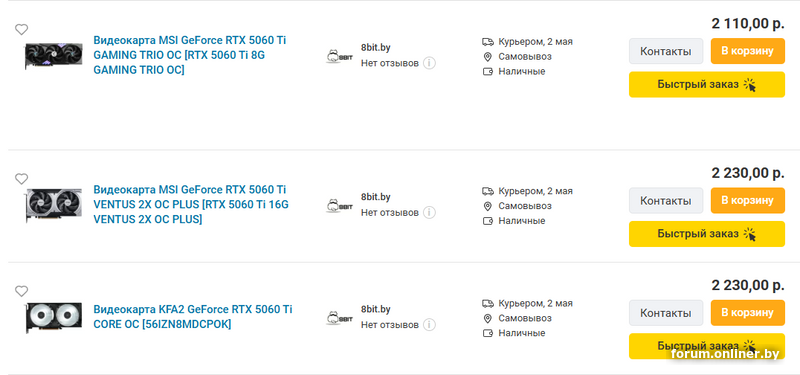The height and width of the screenshot is (375, 800).
Task: Click Быстрый заказ for the 2 110,00 offer
Action: [x=707, y=85]
